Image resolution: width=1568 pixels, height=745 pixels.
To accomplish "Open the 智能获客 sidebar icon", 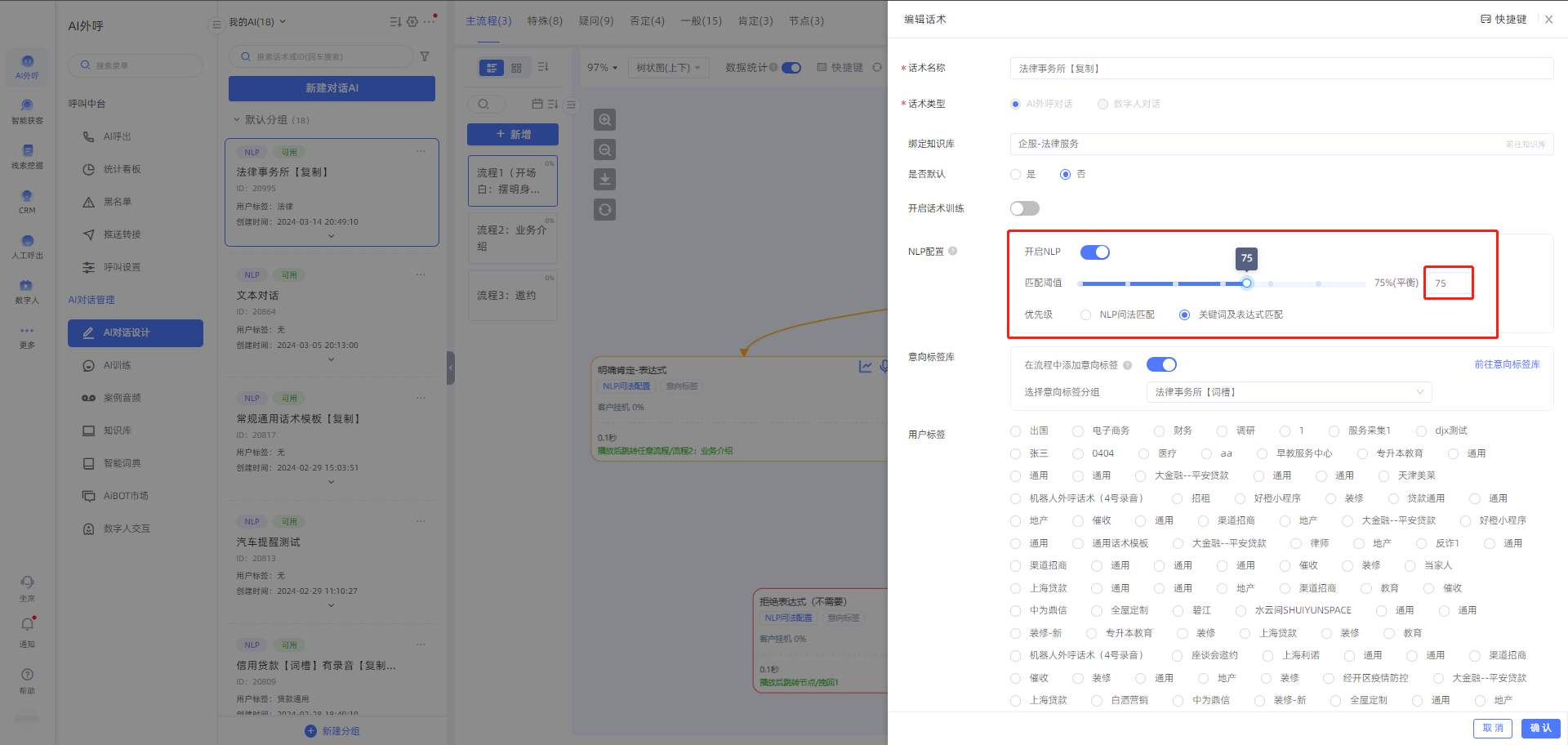I will [x=27, y=111].
